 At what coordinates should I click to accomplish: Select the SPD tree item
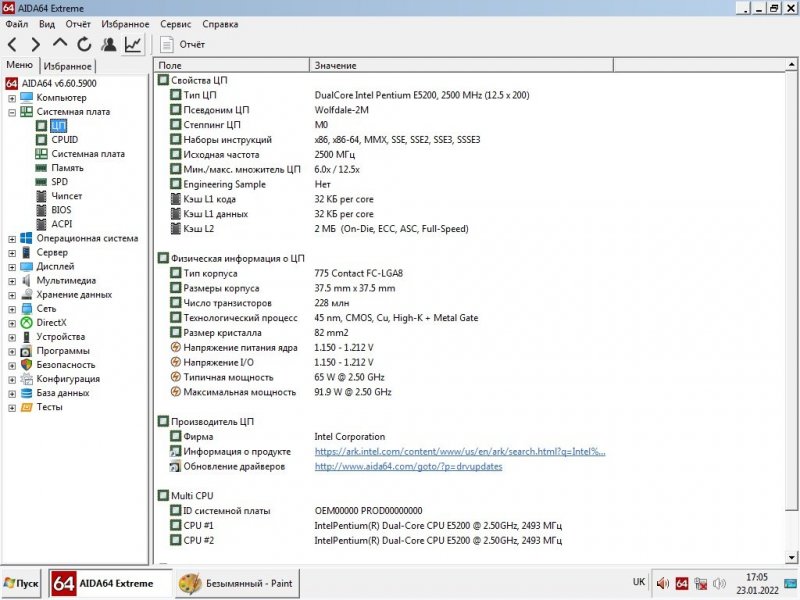coord(59,182)
